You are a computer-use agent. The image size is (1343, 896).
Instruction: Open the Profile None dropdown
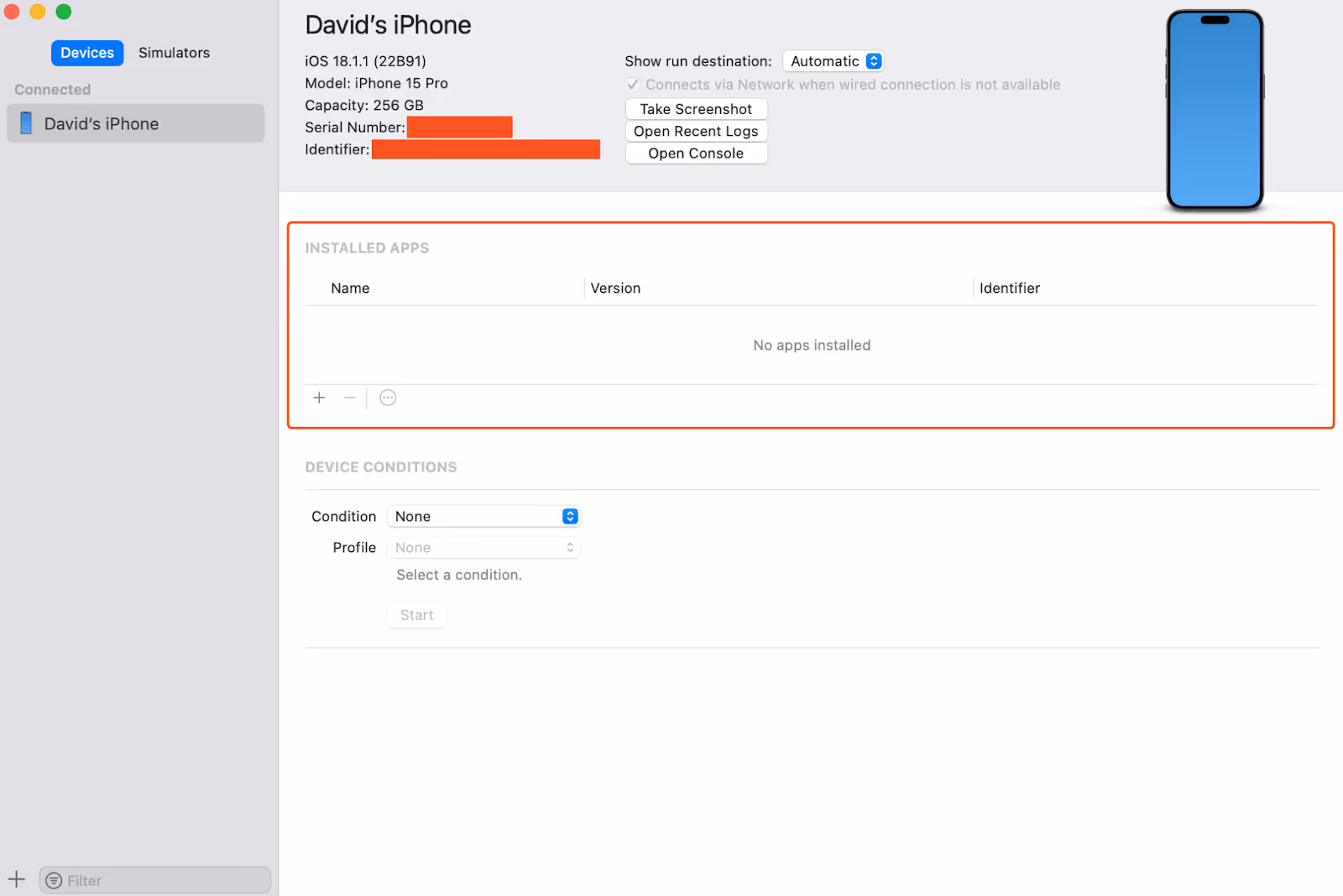pos(483,547)
